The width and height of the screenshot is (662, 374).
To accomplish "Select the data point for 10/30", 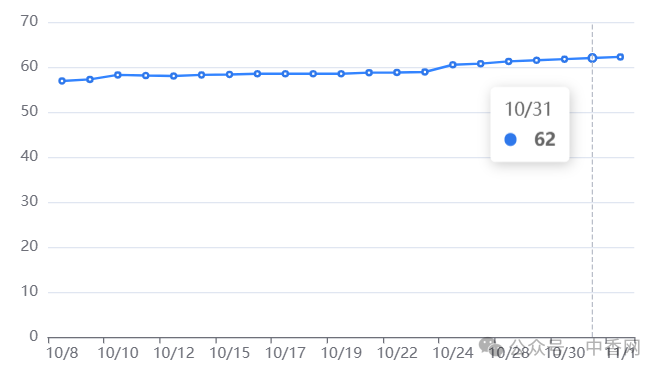I will coord(564,60).
